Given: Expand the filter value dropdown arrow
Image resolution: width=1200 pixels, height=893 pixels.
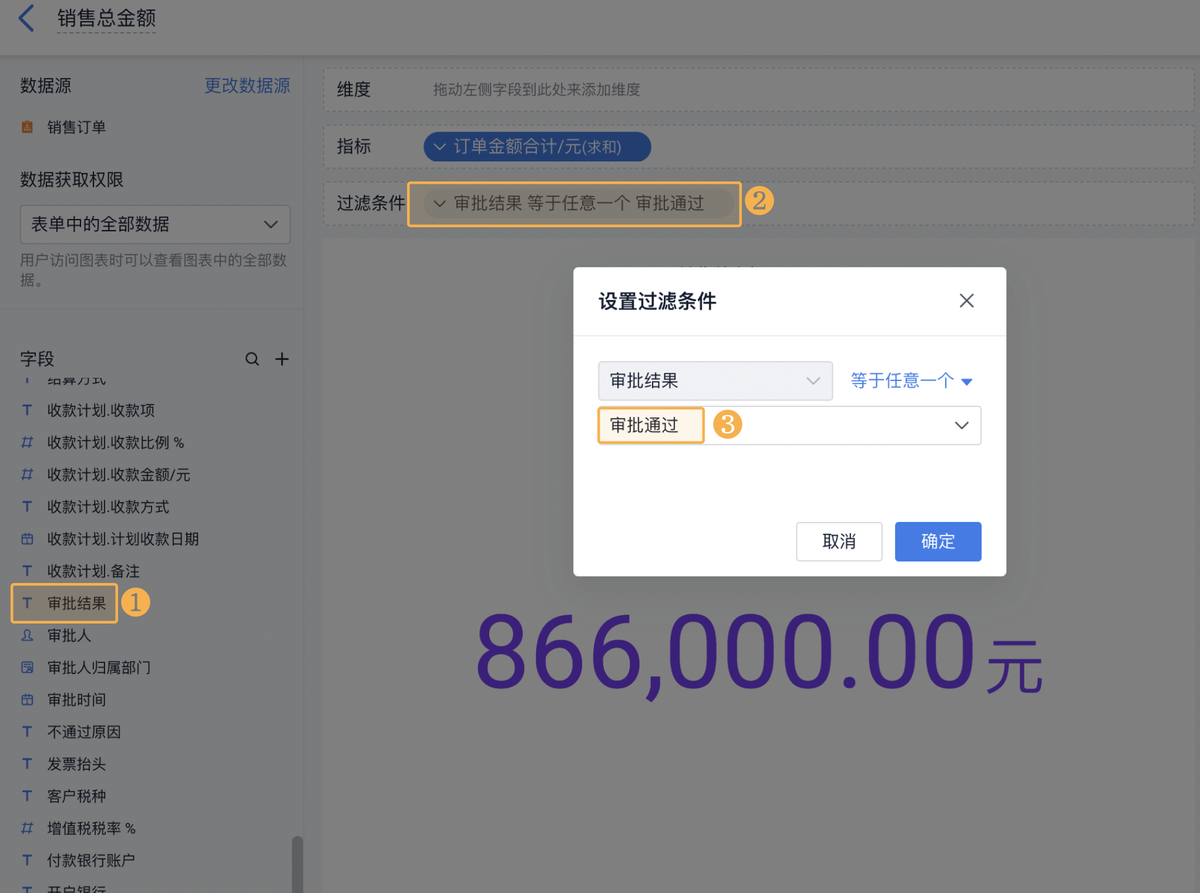Looking at the screenshot, I should tap(961, 426).
